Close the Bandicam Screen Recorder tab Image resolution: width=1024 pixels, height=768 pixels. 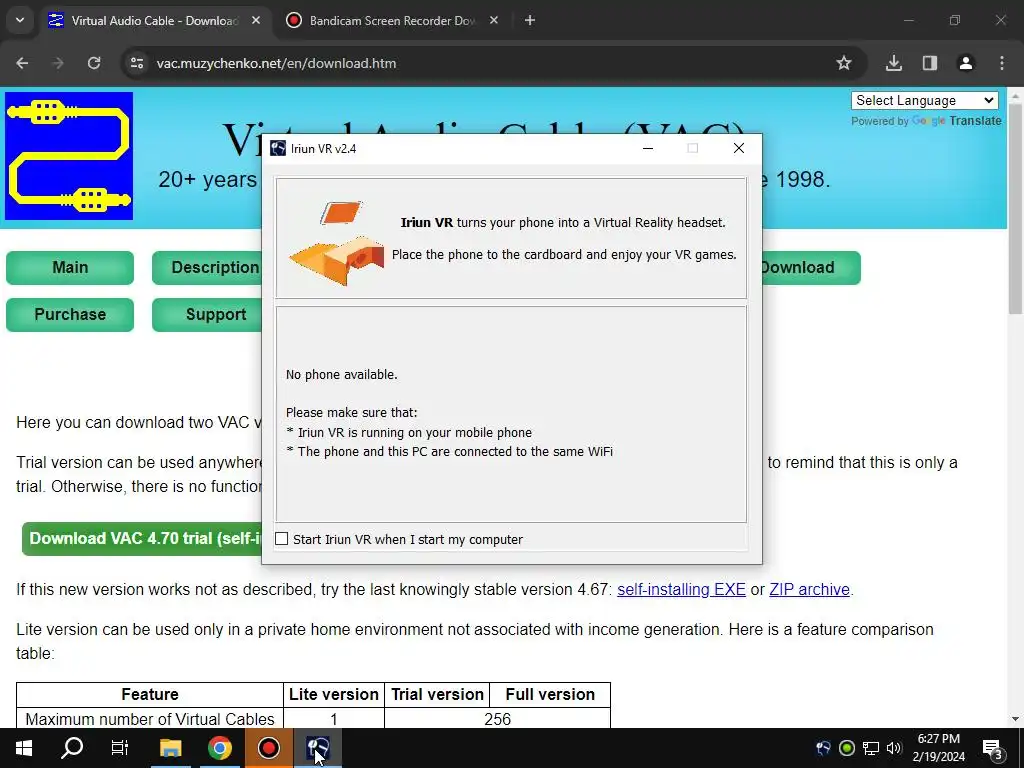tap(494, 21)
